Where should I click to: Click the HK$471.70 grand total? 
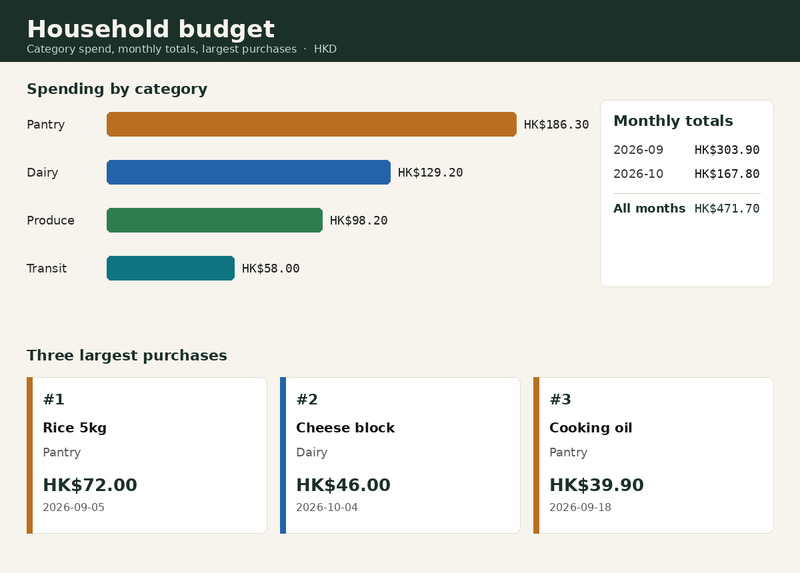pyautogui.click(x=727, y=208)
